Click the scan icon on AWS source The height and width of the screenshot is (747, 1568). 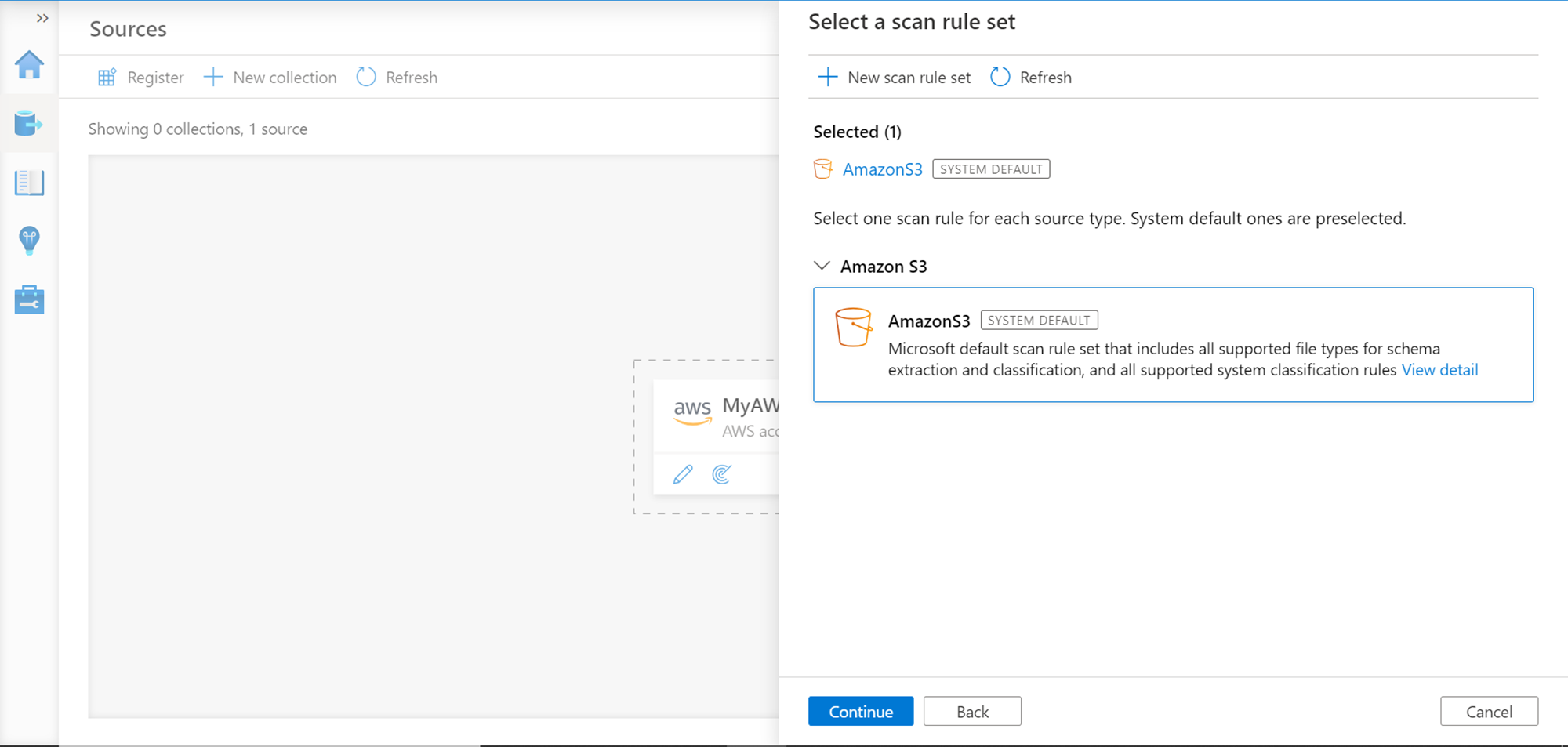tap(722, 474)
